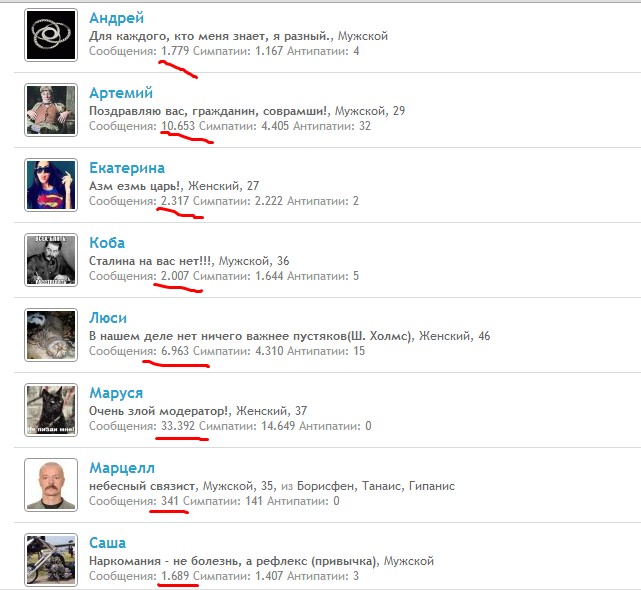Open Екатерина's Superman shirt avatar
Image resolution: width=641 pixels, height=590 pixels.
click(x=51, y=185)
